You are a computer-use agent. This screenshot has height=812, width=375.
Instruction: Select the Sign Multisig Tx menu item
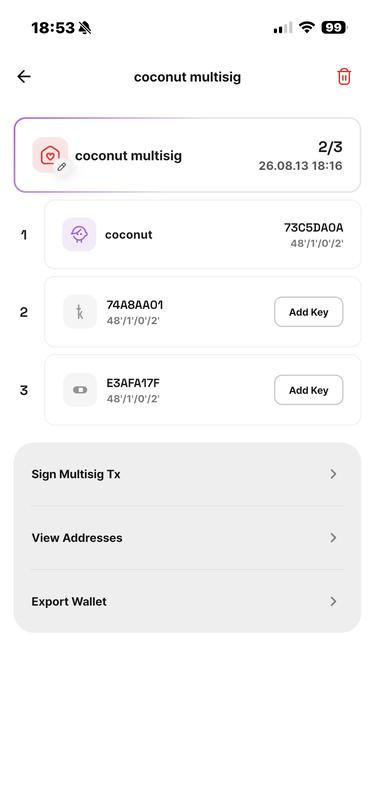[188, 474]
